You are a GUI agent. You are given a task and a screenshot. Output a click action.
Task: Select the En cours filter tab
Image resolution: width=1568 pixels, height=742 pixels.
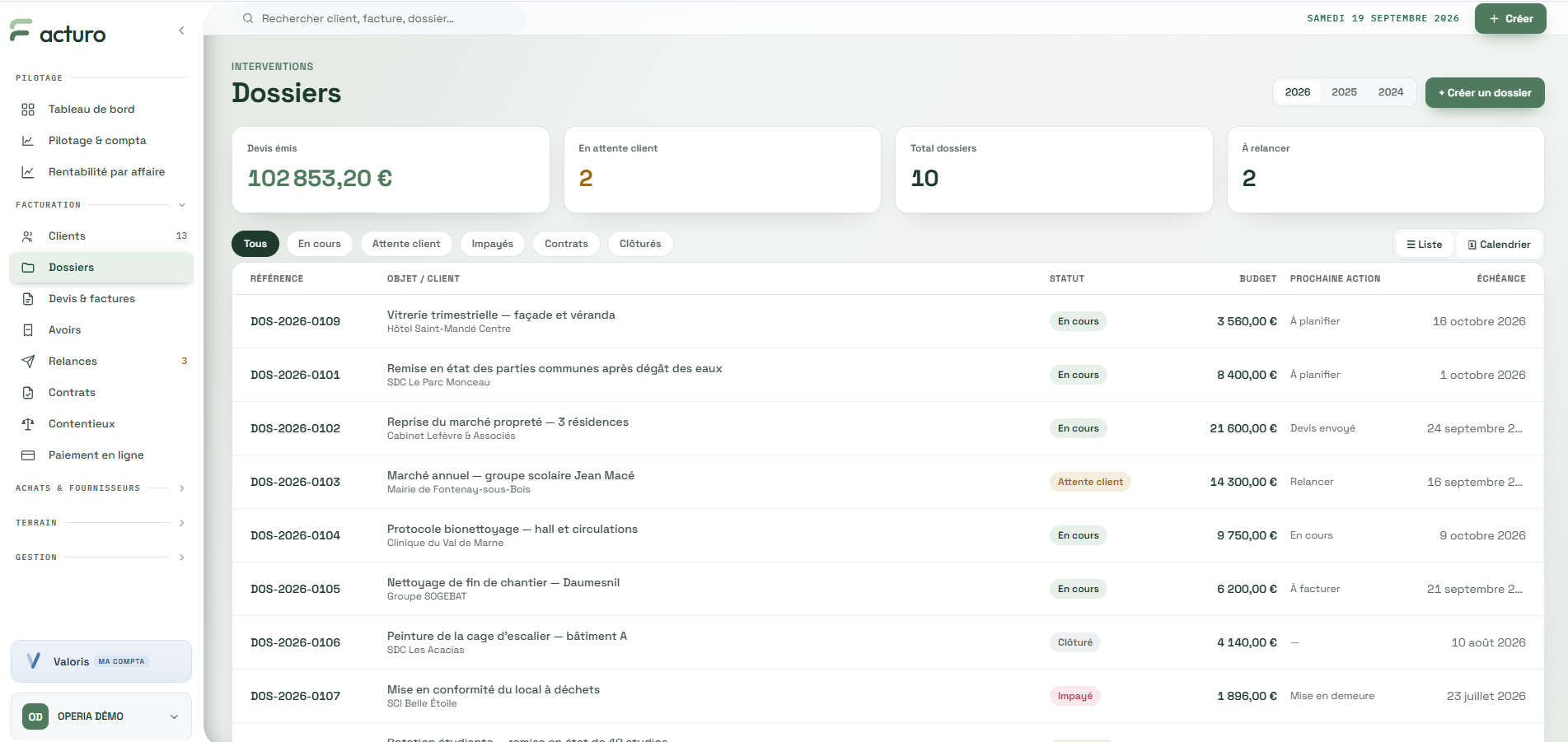coord(320,244)
